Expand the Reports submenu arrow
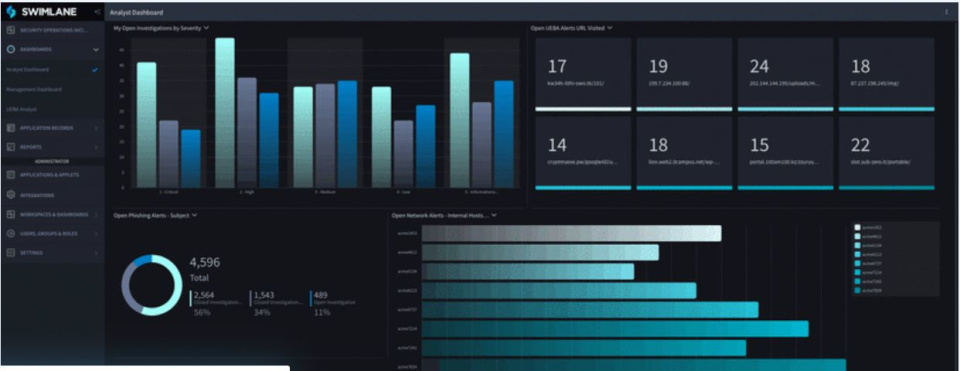Viewport: 960px width, 371px height. (x=96, y=147)
